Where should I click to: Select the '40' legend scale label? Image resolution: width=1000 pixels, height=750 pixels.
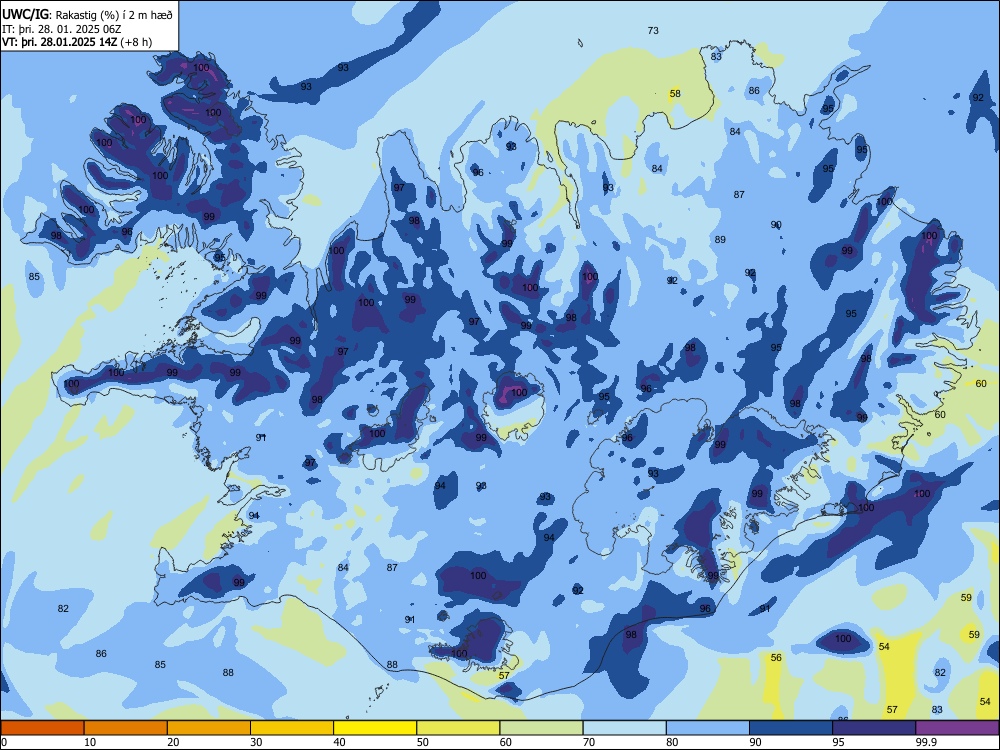click(339, 742)
